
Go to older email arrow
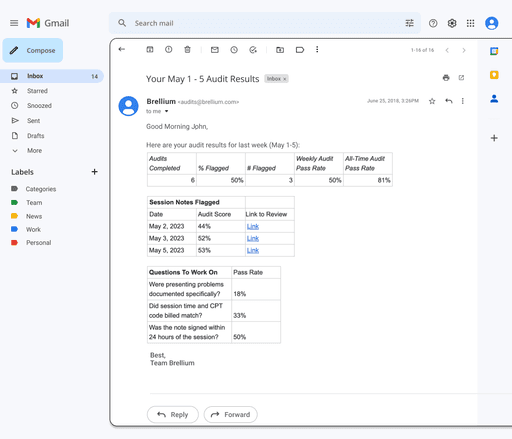(x=464, y=50)
